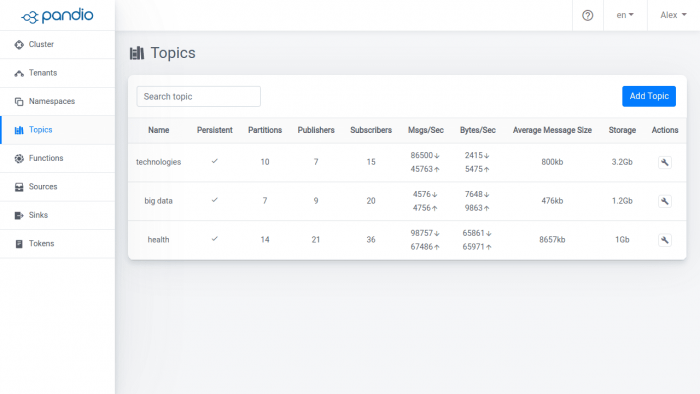Click the Cluster icon in sidebar
Image resolution: width=700 pixels, height=394 pixels.
pos(19,45)
